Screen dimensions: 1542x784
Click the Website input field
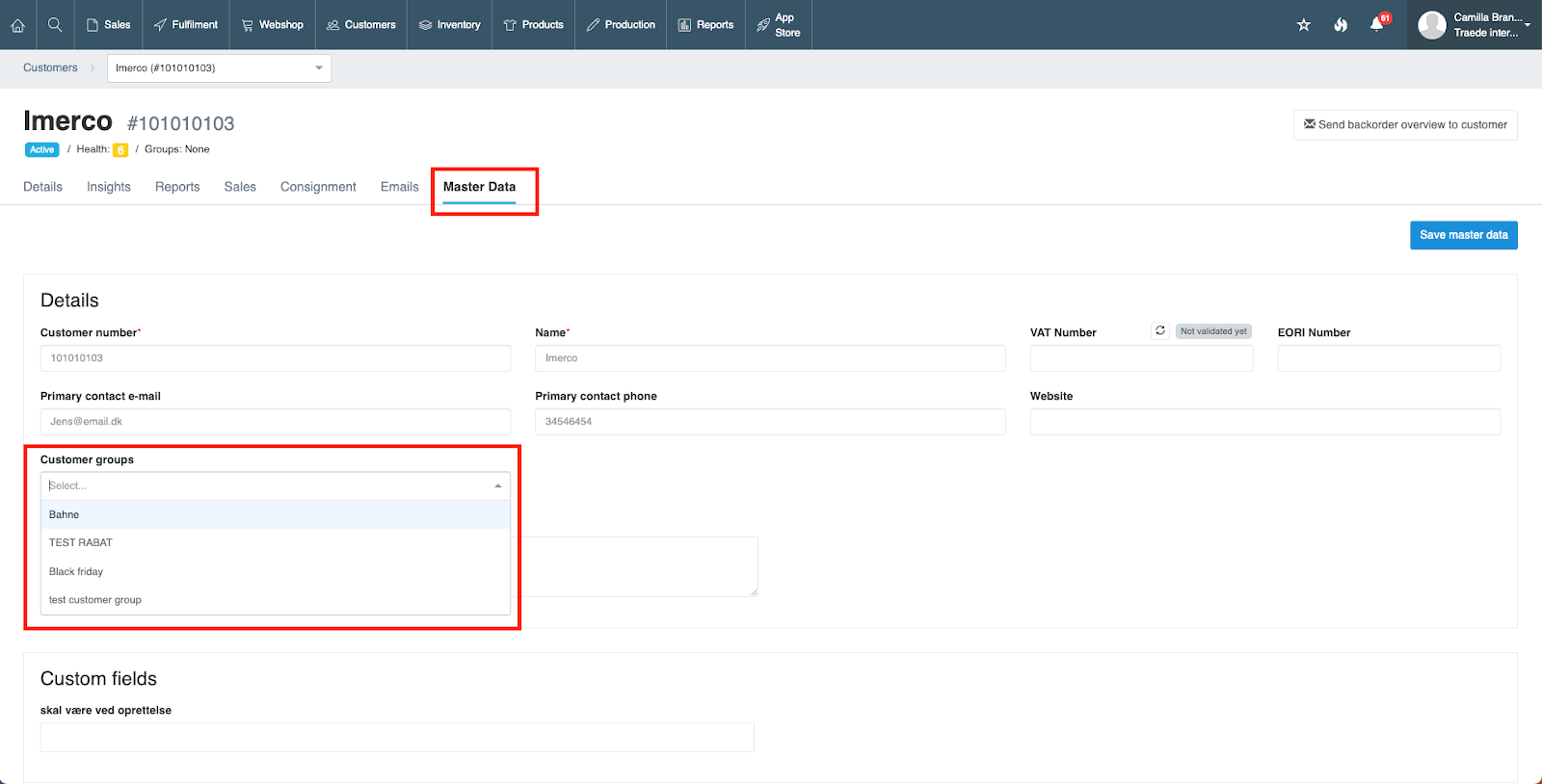1264,422
